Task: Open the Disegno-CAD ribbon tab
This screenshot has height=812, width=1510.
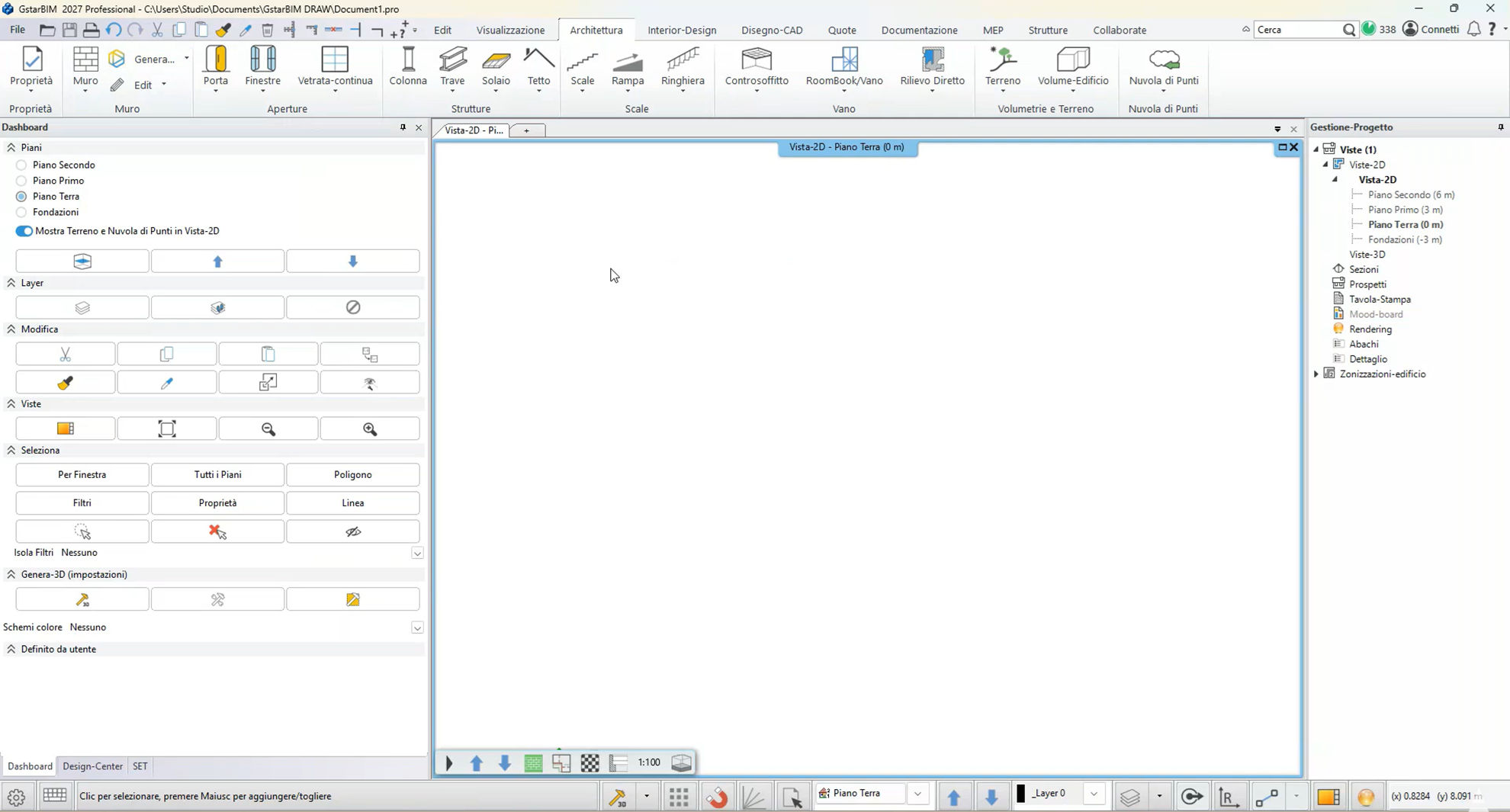Action: (772, 30)
